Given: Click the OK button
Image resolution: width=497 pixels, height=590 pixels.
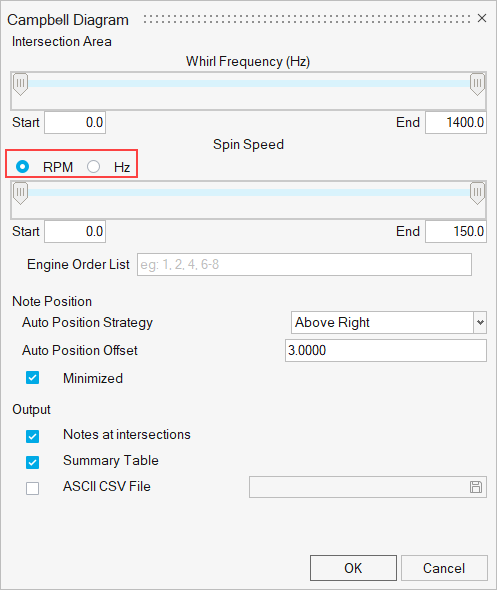Looking at the screenshot, I should (x=353, y=568).
